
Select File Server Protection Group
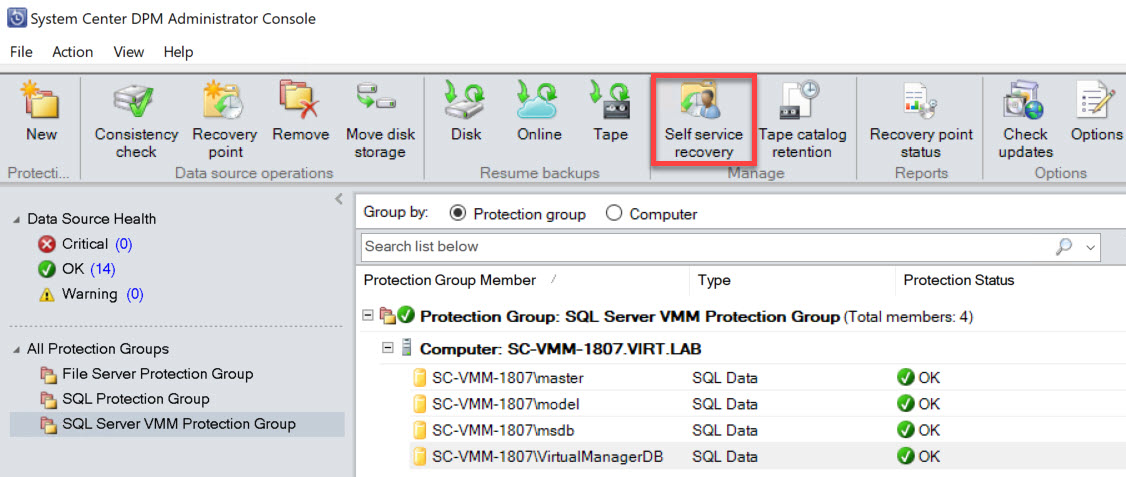[x=157, y=374]
